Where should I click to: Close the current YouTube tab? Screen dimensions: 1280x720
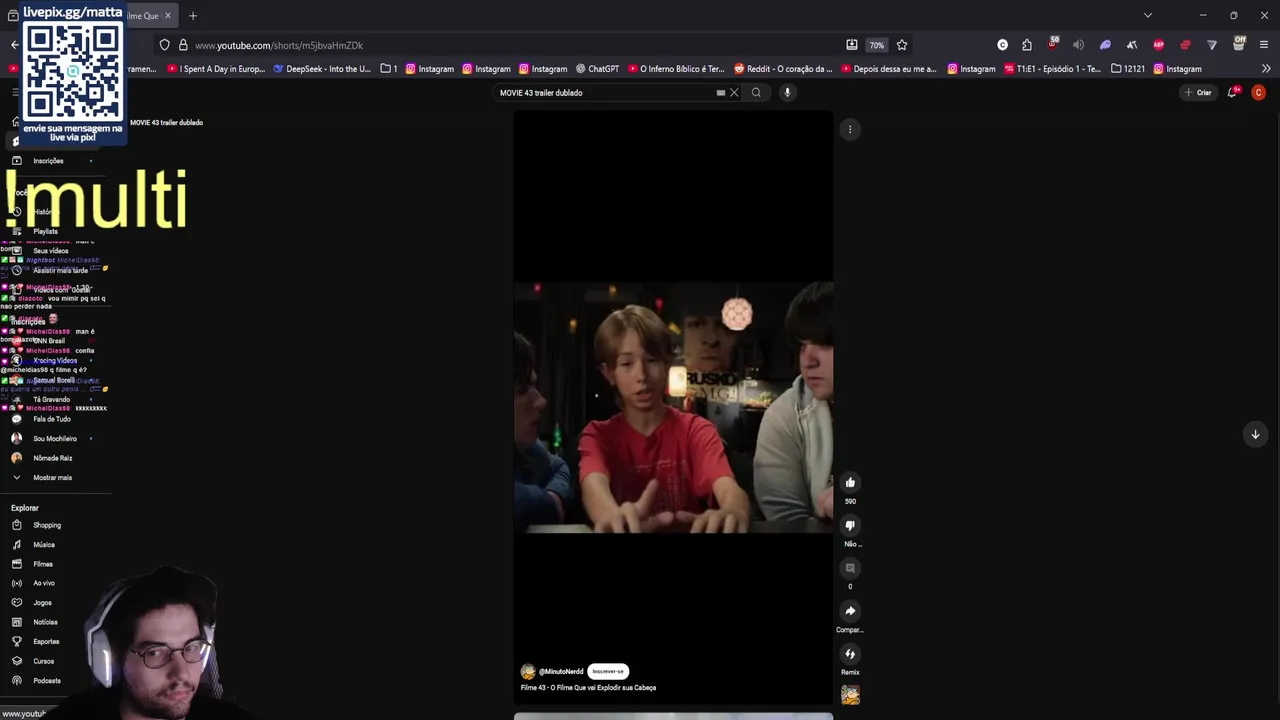[x=167, y=16]
